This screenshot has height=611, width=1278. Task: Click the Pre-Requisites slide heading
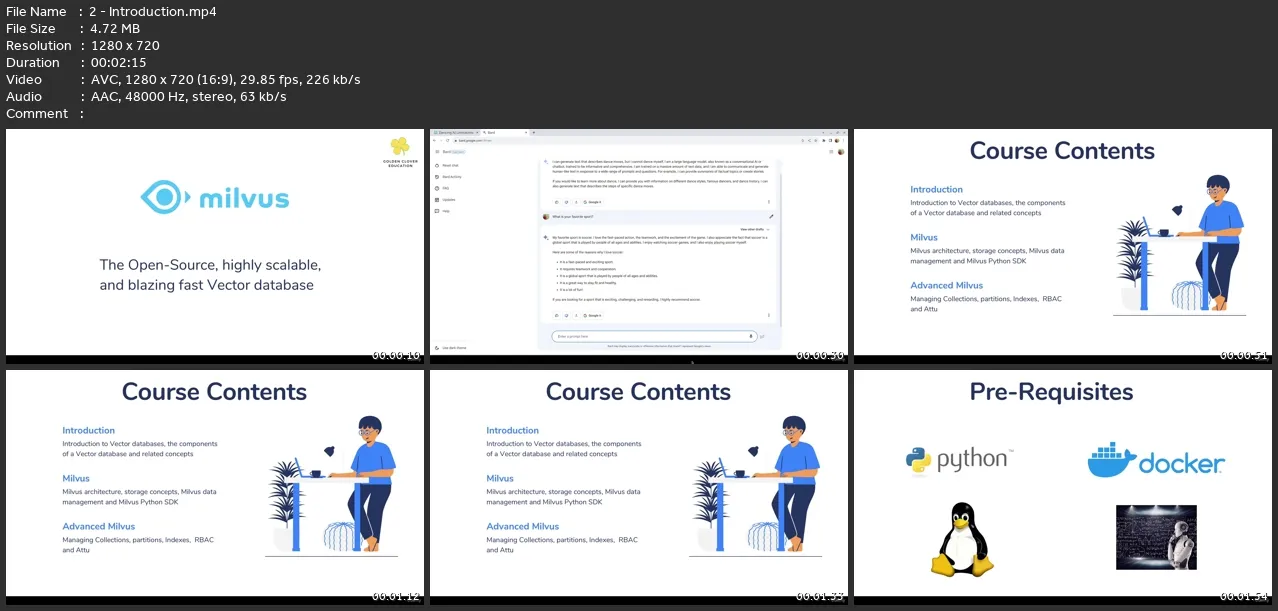(1051, 392)
